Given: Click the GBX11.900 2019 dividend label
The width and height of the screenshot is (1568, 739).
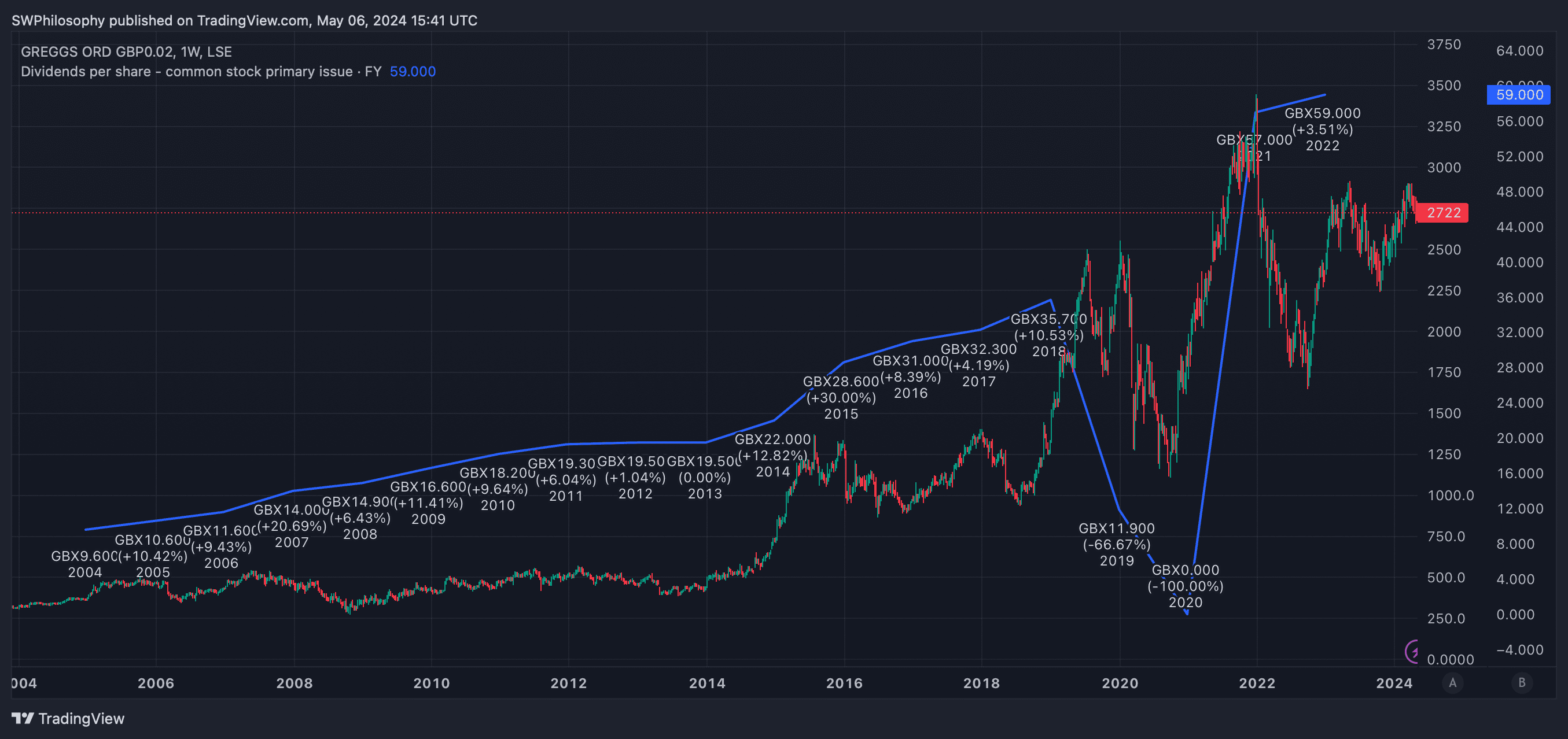Looking at the screenshot, I should coord(1116,544).
